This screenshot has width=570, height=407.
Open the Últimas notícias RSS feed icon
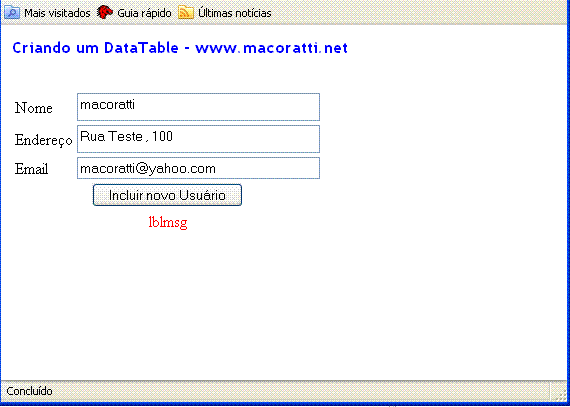pyautogui.click(x=186, y=13)
